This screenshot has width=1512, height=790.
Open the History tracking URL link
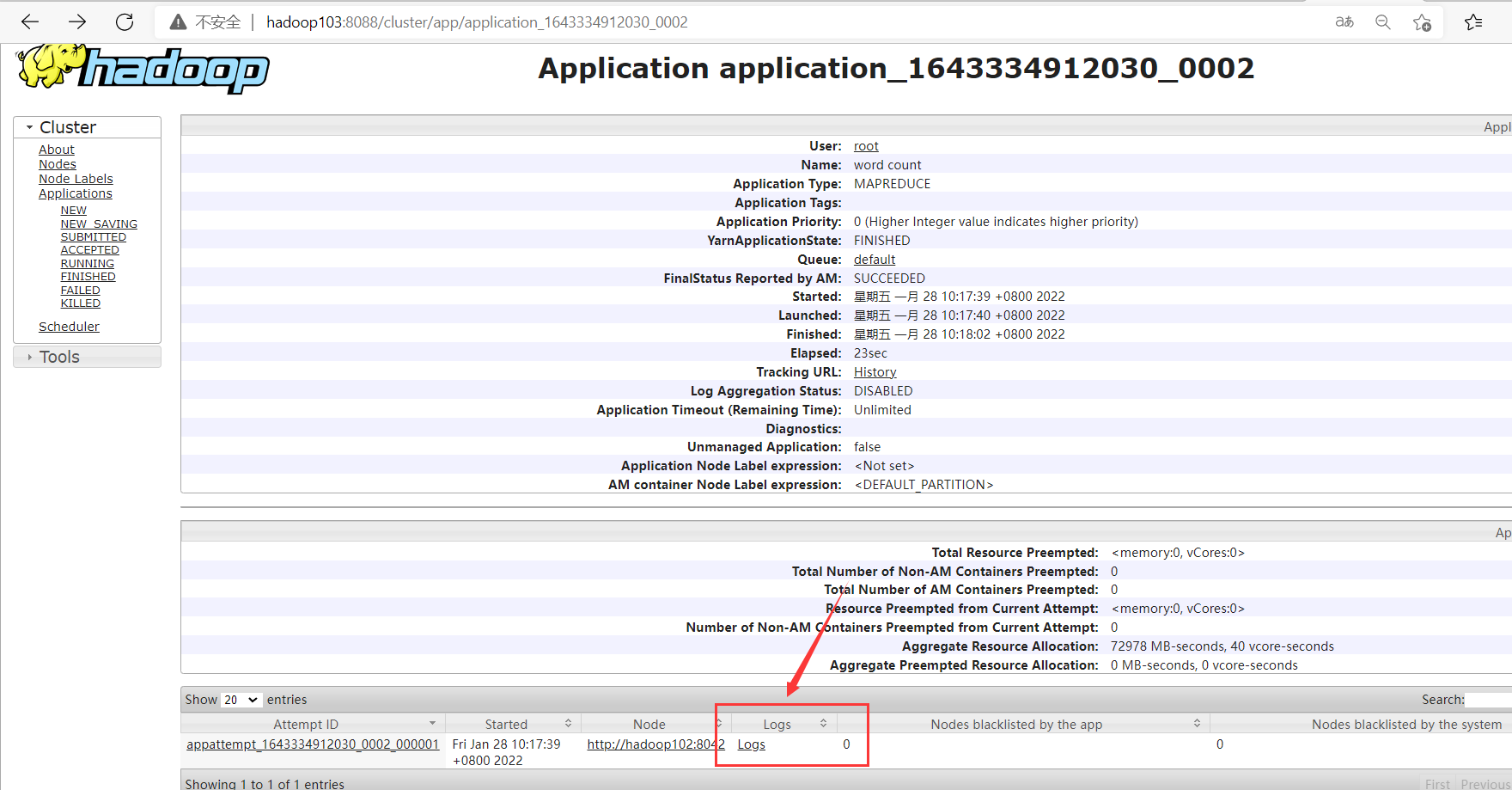(875, 372)
